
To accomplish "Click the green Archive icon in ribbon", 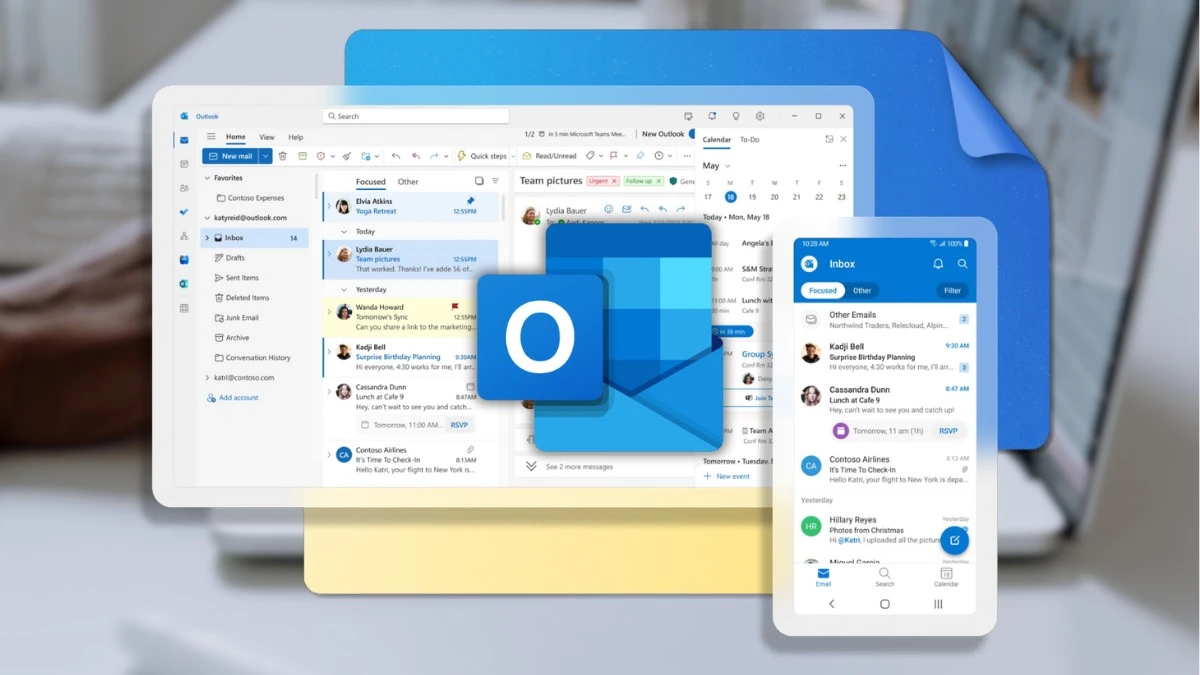I will 302,156.
